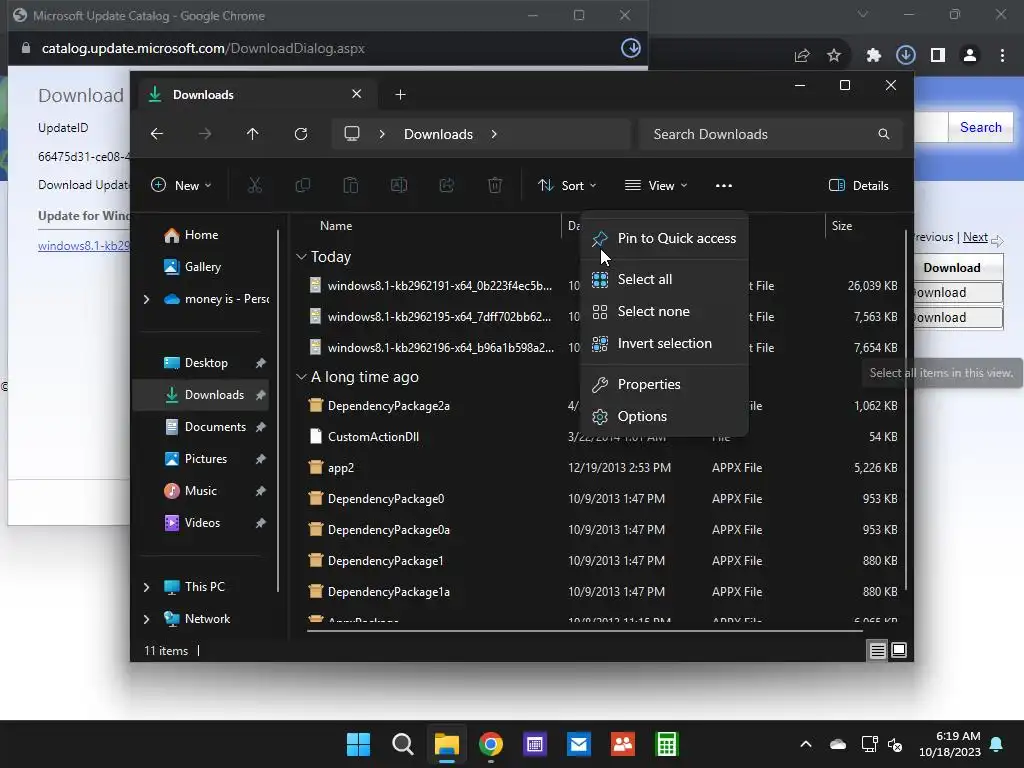Click the Share icon in Explorer toolbar
Image resolution: width=1024 pixels, height=768 pixels.
(447, 185)
